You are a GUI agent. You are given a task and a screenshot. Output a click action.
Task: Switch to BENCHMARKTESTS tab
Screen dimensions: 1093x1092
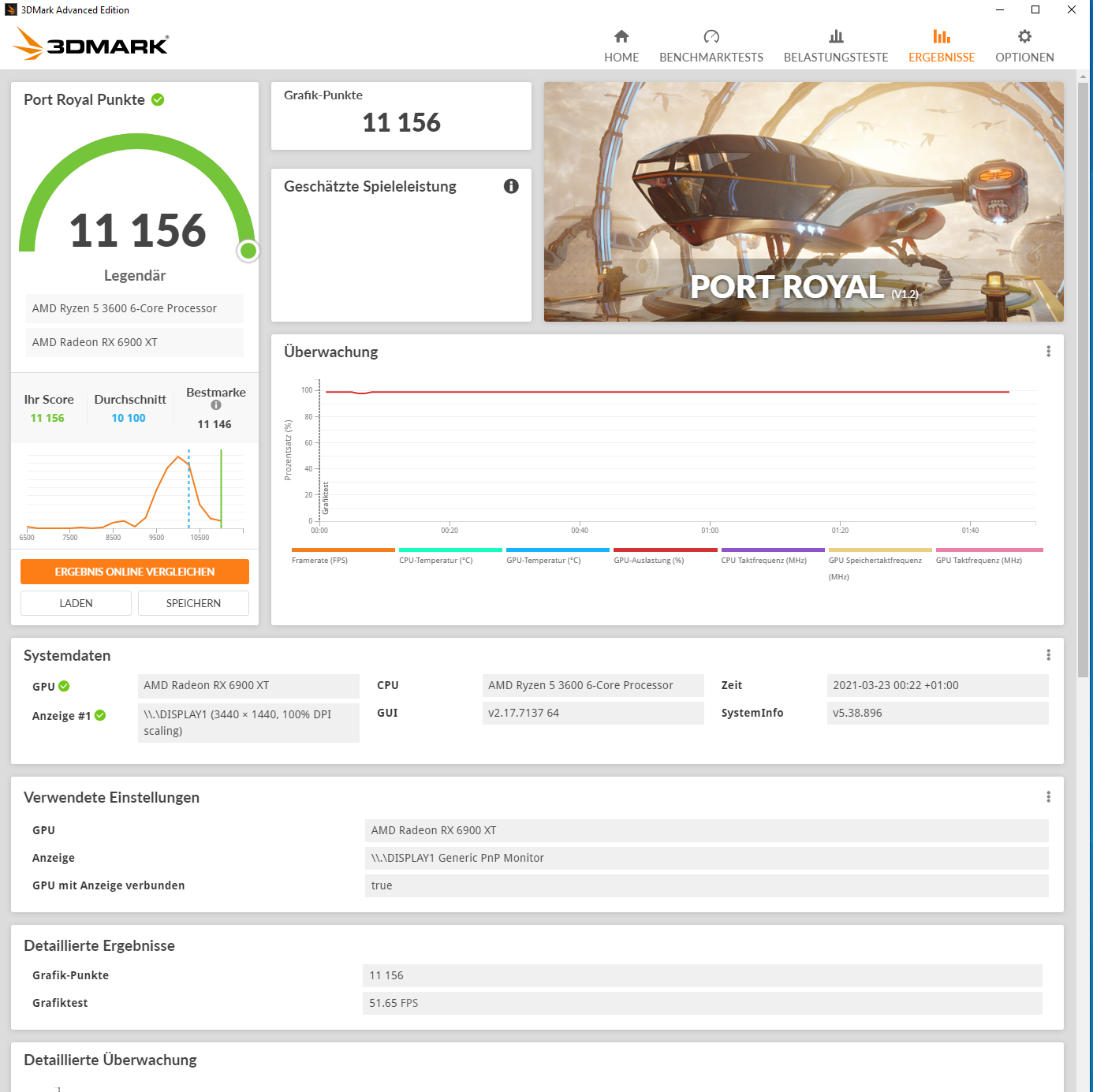coord(711,47)
